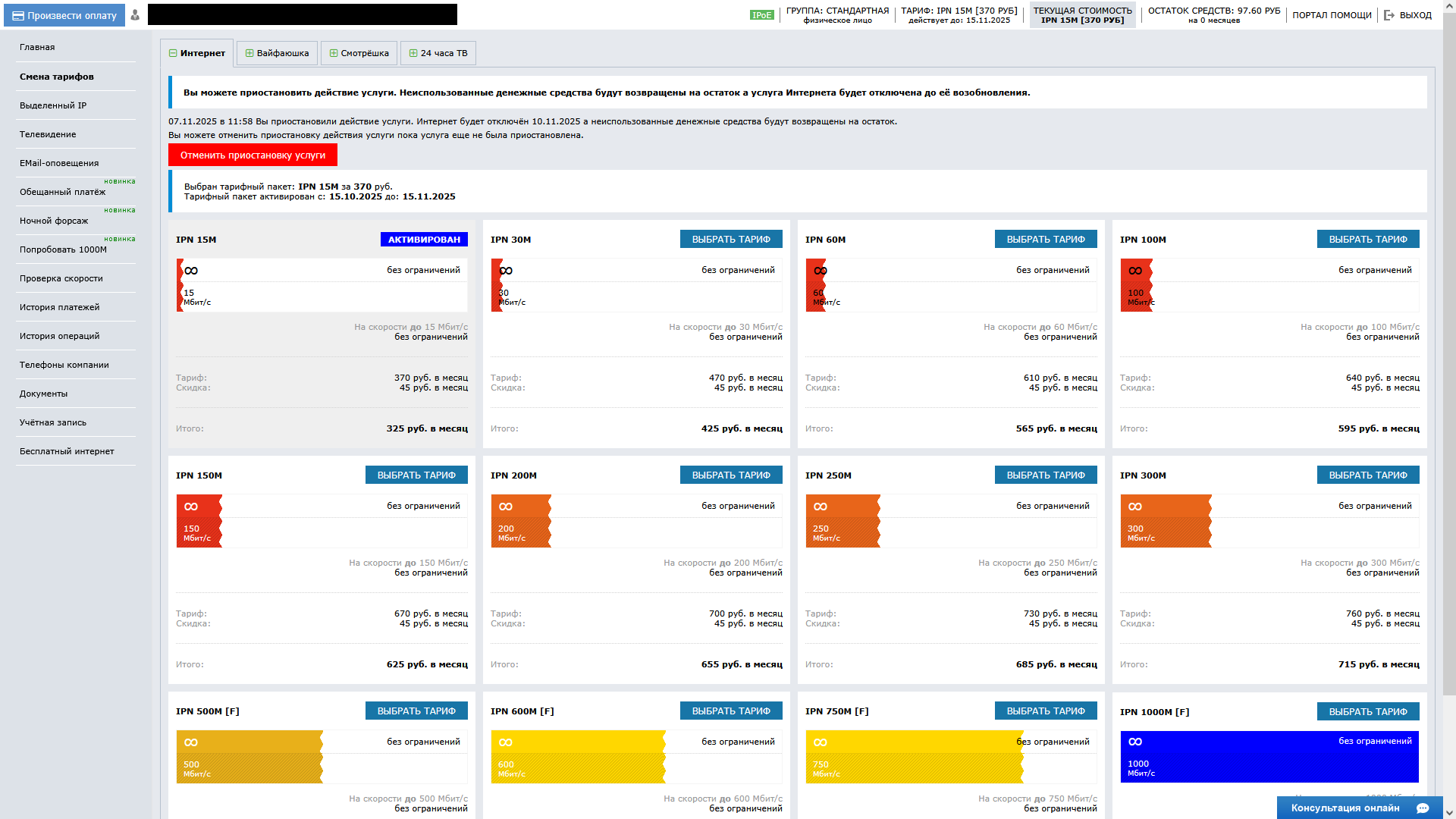Click the infinity icon in IPN 500M card
The image size is (1456, 819).
[191, 742]
